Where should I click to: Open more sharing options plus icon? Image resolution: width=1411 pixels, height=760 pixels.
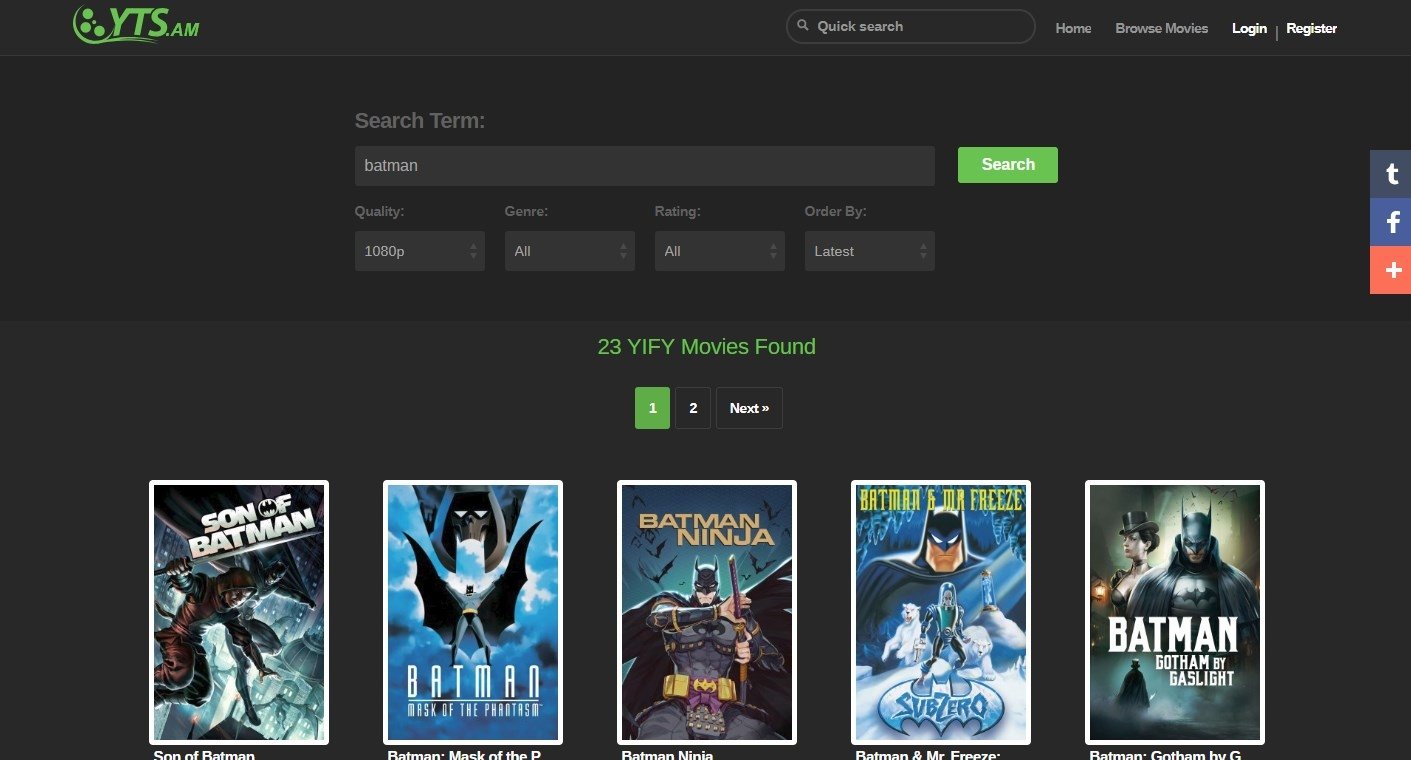coord(1390,270)
